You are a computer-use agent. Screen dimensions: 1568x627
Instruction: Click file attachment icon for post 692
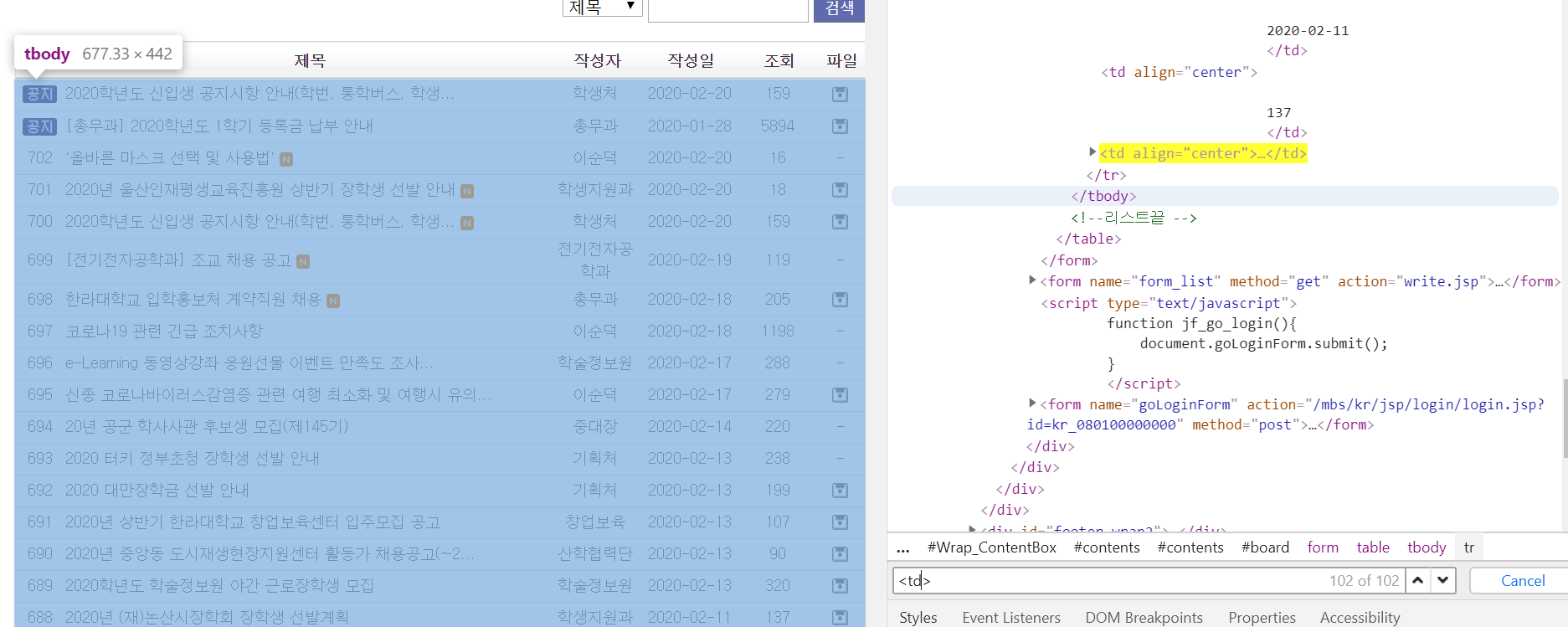tap(840, 491)
